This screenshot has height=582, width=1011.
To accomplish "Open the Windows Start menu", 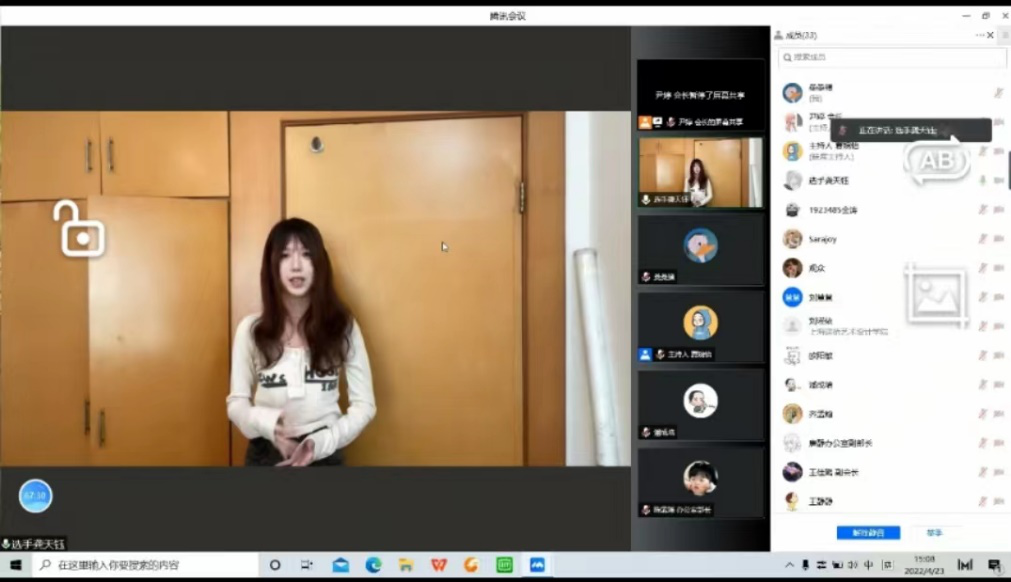I will [15, 565].
